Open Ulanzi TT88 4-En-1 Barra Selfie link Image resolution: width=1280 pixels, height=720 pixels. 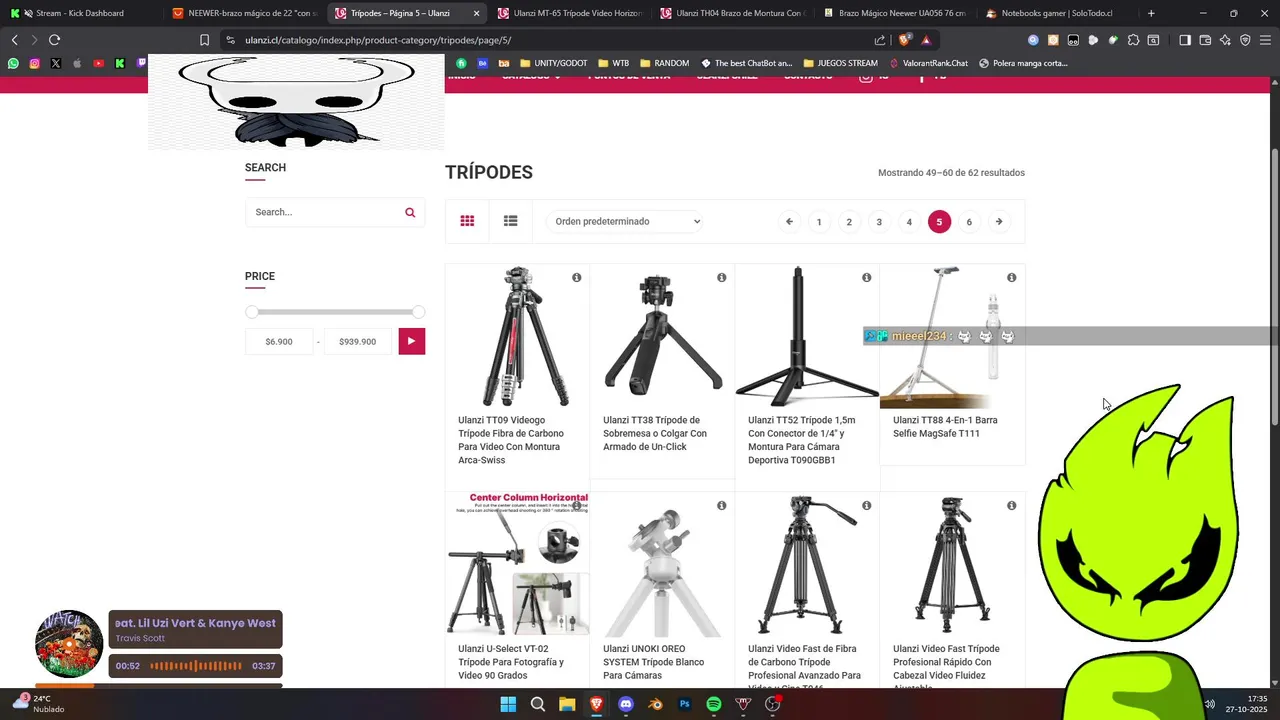click(945, 427)
